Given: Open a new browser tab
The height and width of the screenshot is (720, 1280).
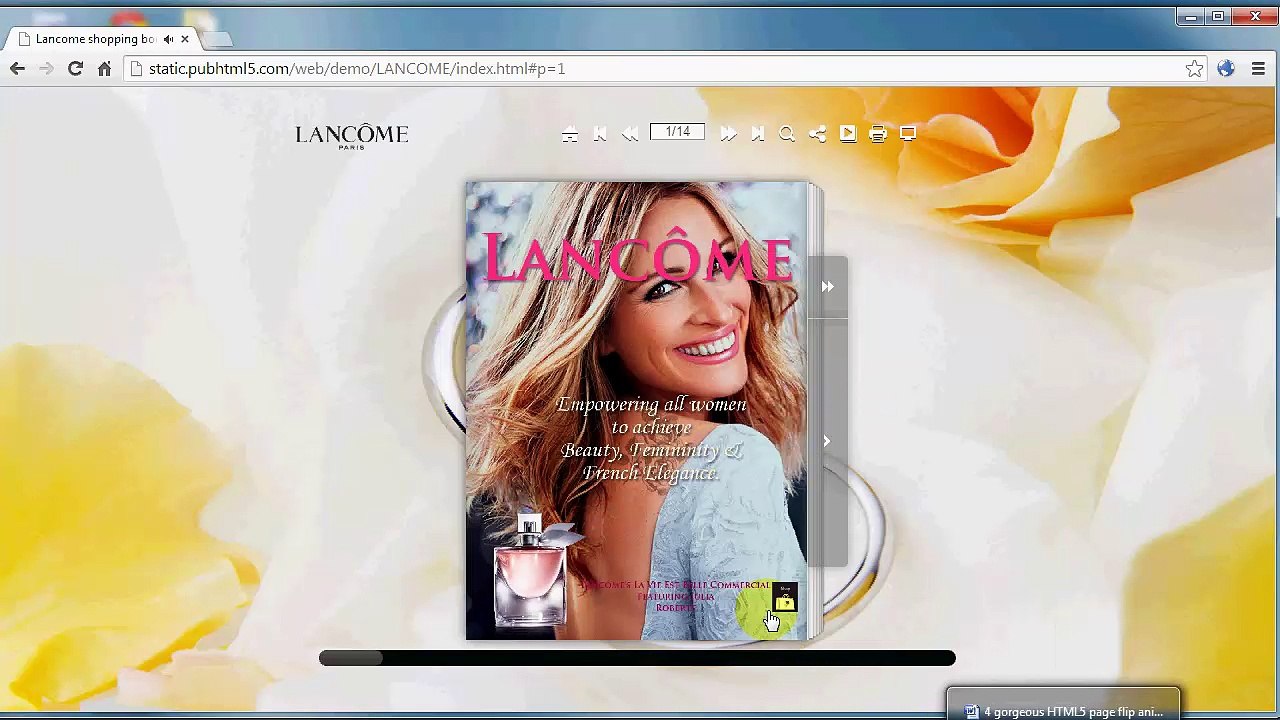Looking at the screenshot, I should point(217,39).
